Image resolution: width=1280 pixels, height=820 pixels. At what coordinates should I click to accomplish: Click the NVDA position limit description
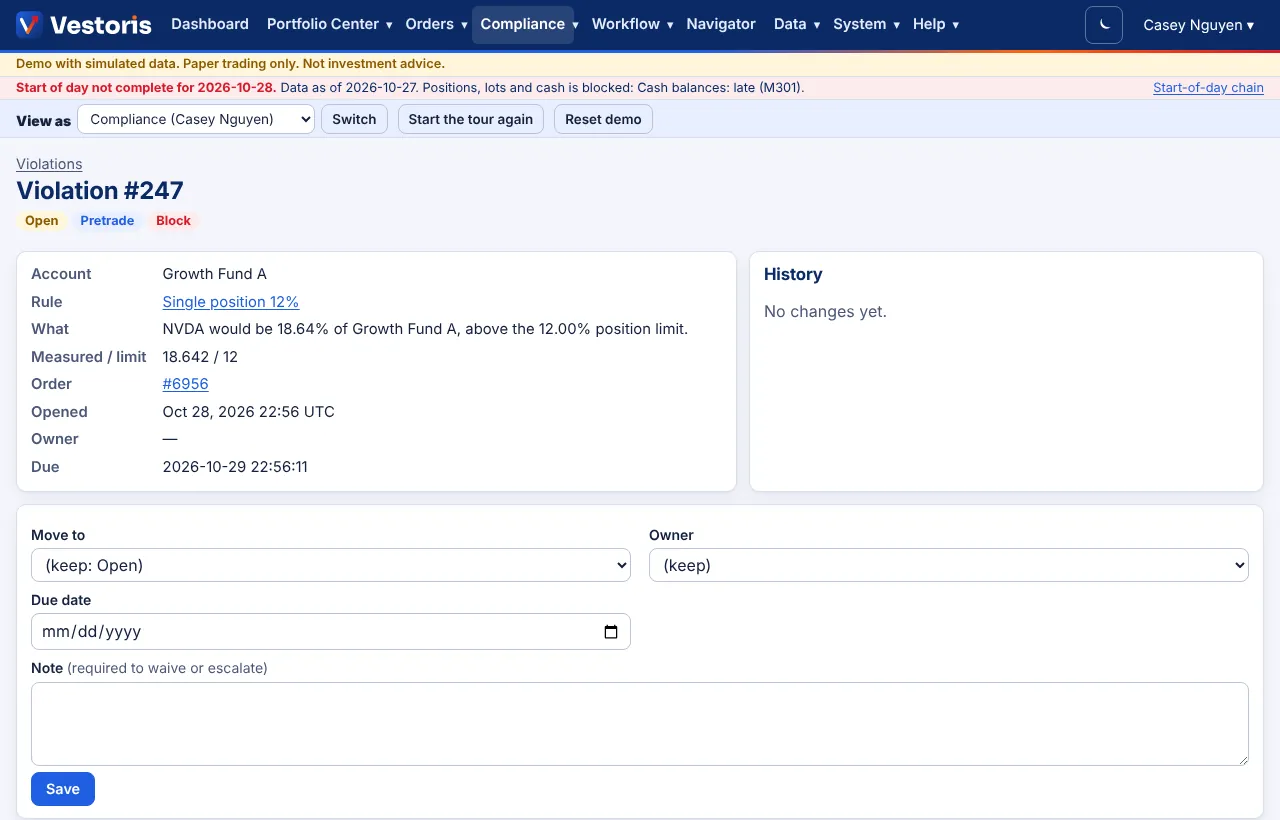[x=426, y=329]
